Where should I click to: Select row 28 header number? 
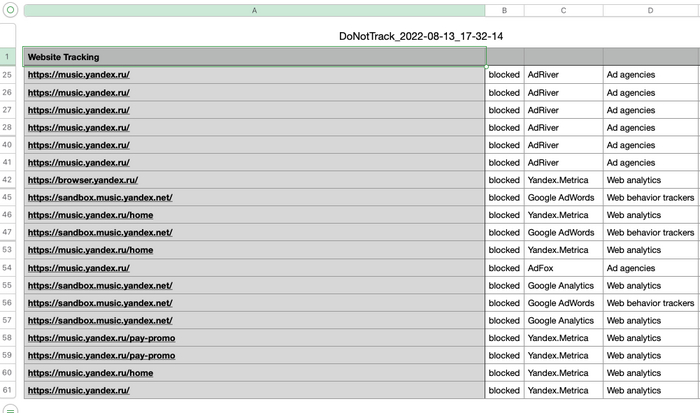7,127
